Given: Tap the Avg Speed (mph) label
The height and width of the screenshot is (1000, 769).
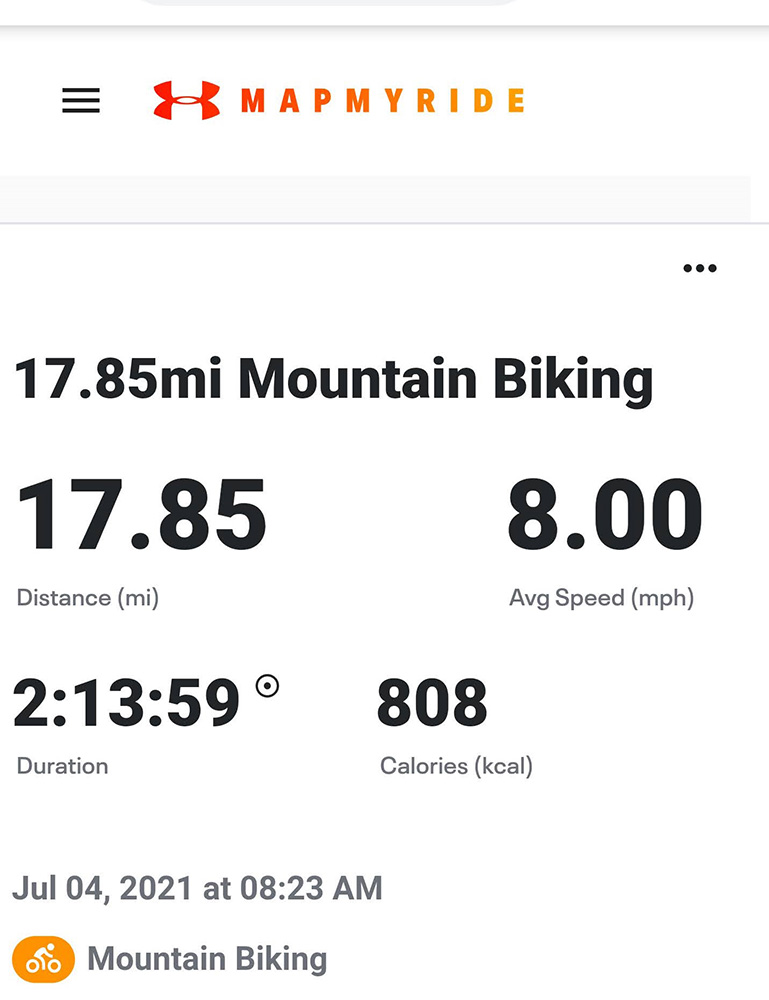Looking at the screenshot, I should (x=601, y=598).
